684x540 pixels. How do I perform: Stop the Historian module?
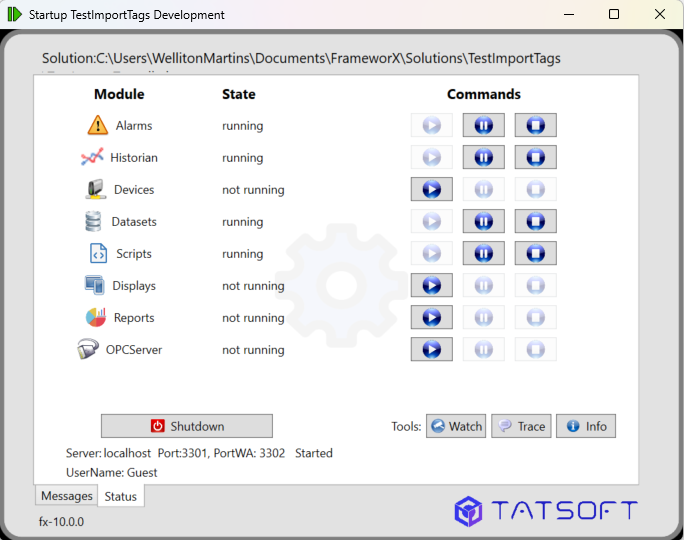(535, 157)
